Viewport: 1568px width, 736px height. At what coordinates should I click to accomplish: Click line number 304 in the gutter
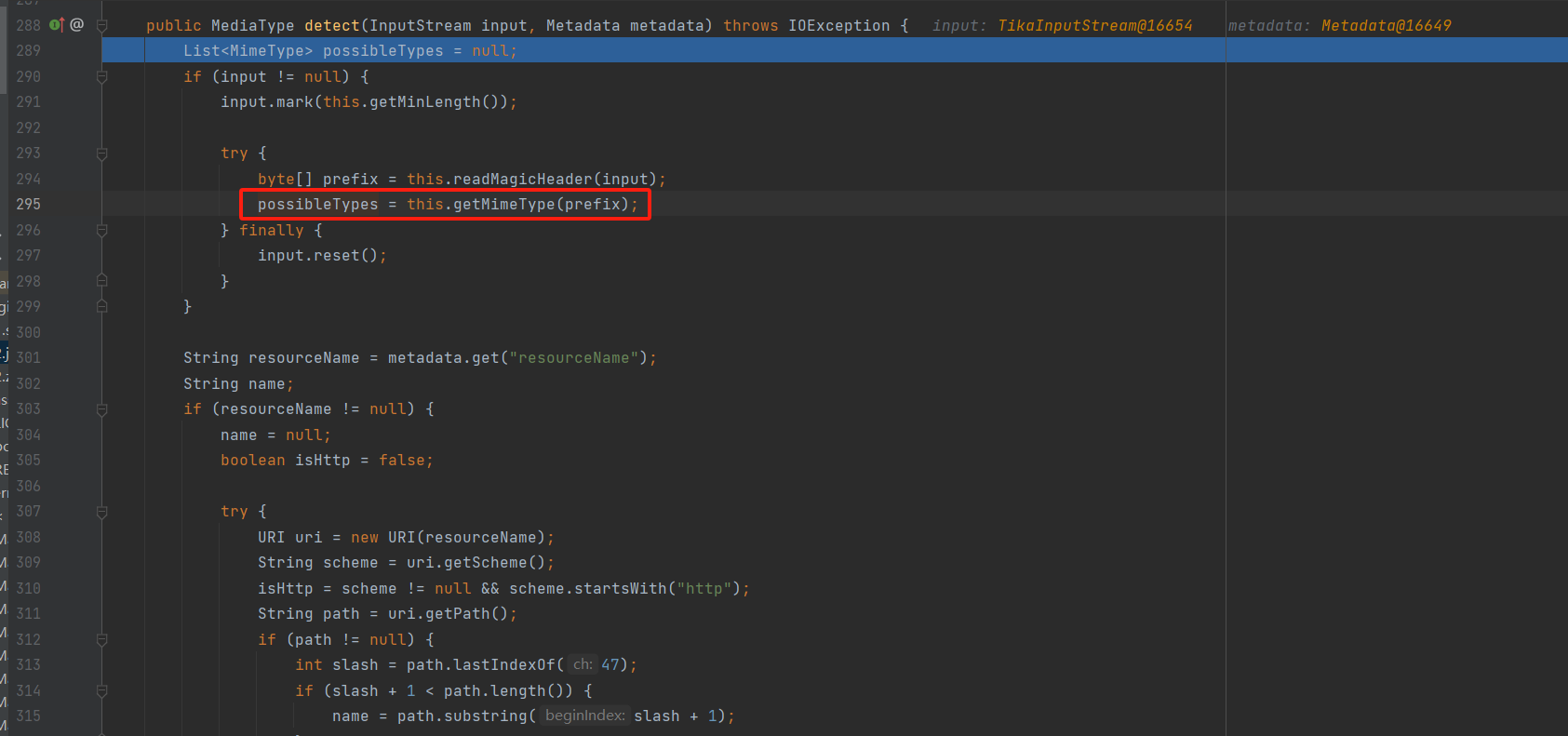click(28, 435)
